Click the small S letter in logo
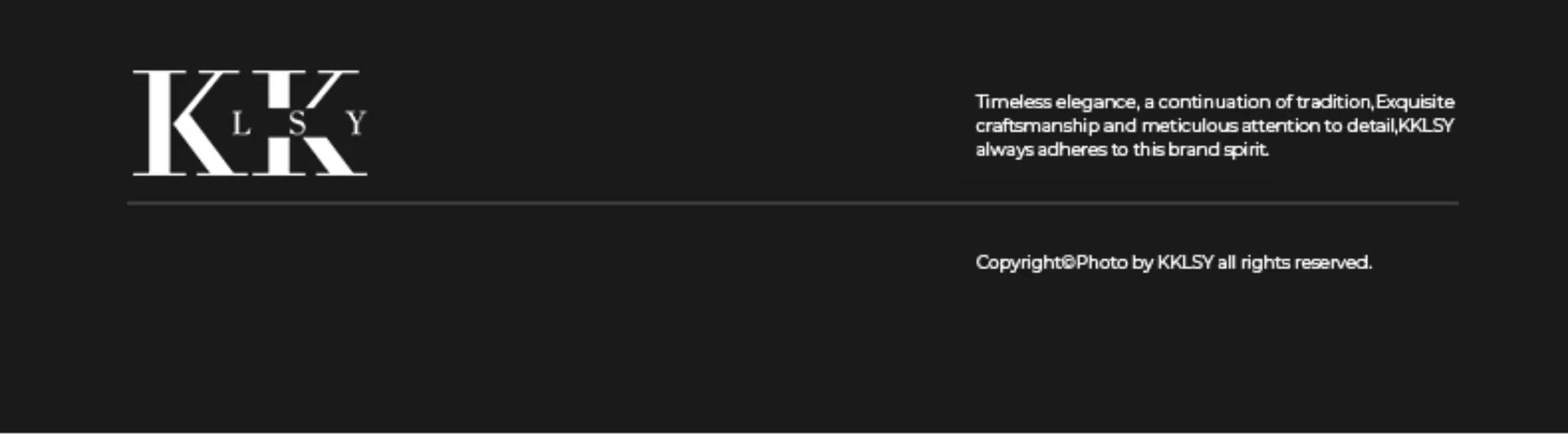The width and height of the screenshot is (1568, 447). pos(298,123)
